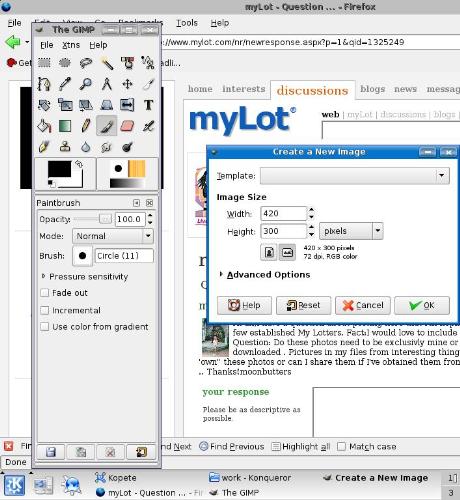The image size is (460, 500).
Task: Click the Opacity slider handle
Action: [105, 219]
